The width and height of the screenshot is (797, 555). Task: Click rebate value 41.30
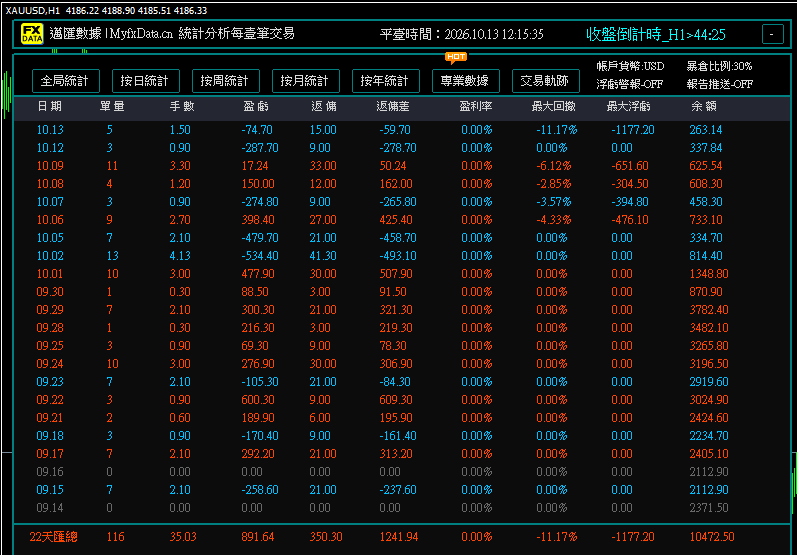pos(323,256)
